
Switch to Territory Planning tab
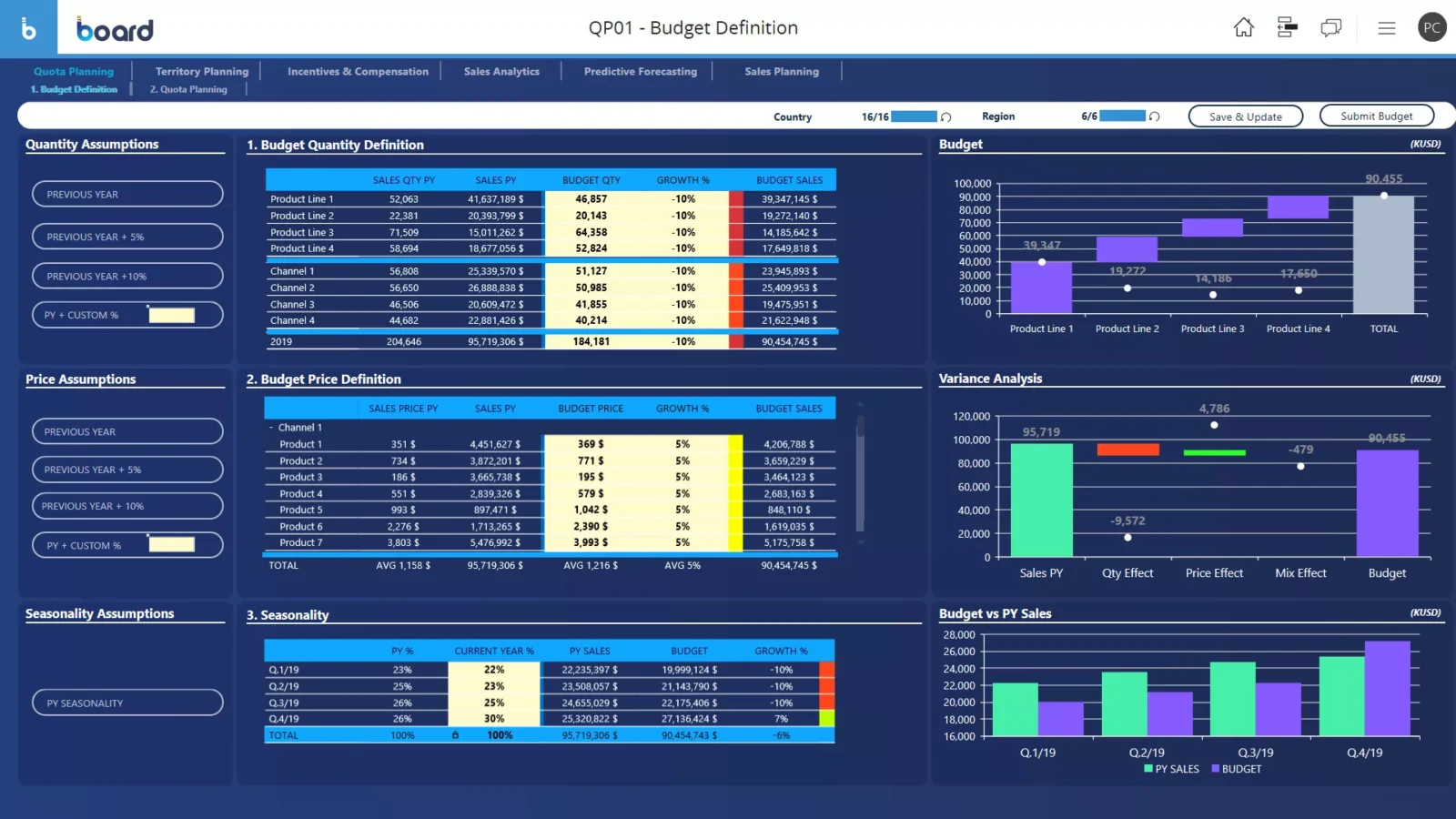[201, 72]
